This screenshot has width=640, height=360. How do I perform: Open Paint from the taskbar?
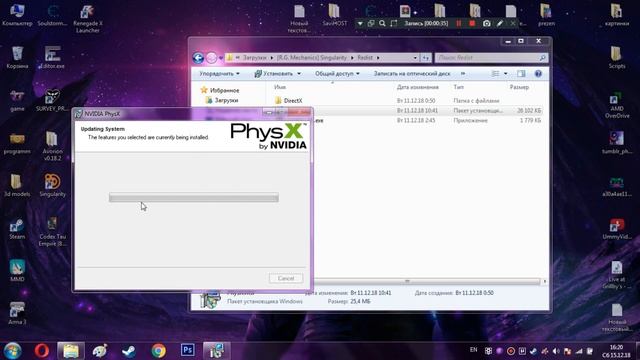100,351
